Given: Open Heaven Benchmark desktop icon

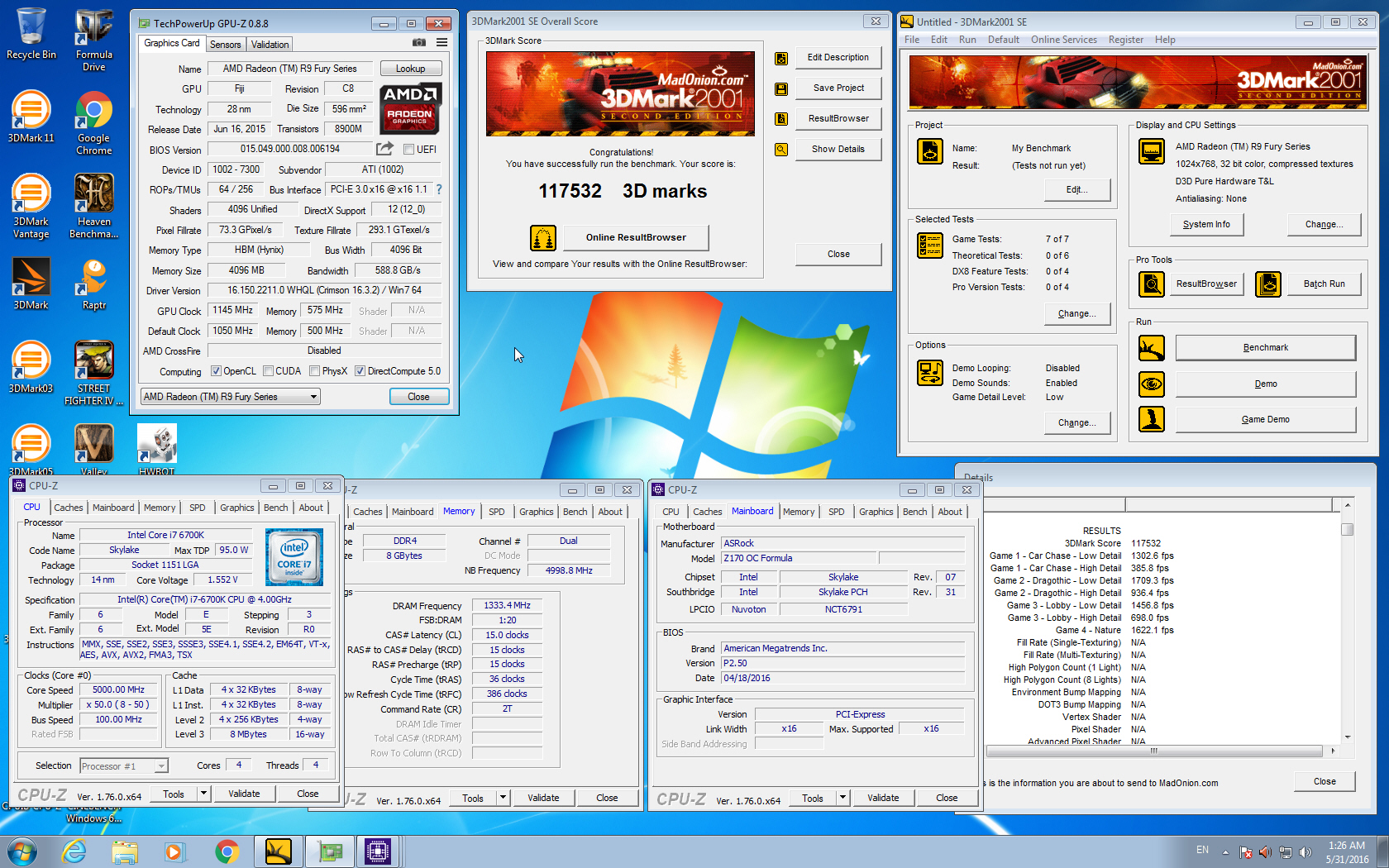Looking at the screenshot, I should tap(93, 206).
